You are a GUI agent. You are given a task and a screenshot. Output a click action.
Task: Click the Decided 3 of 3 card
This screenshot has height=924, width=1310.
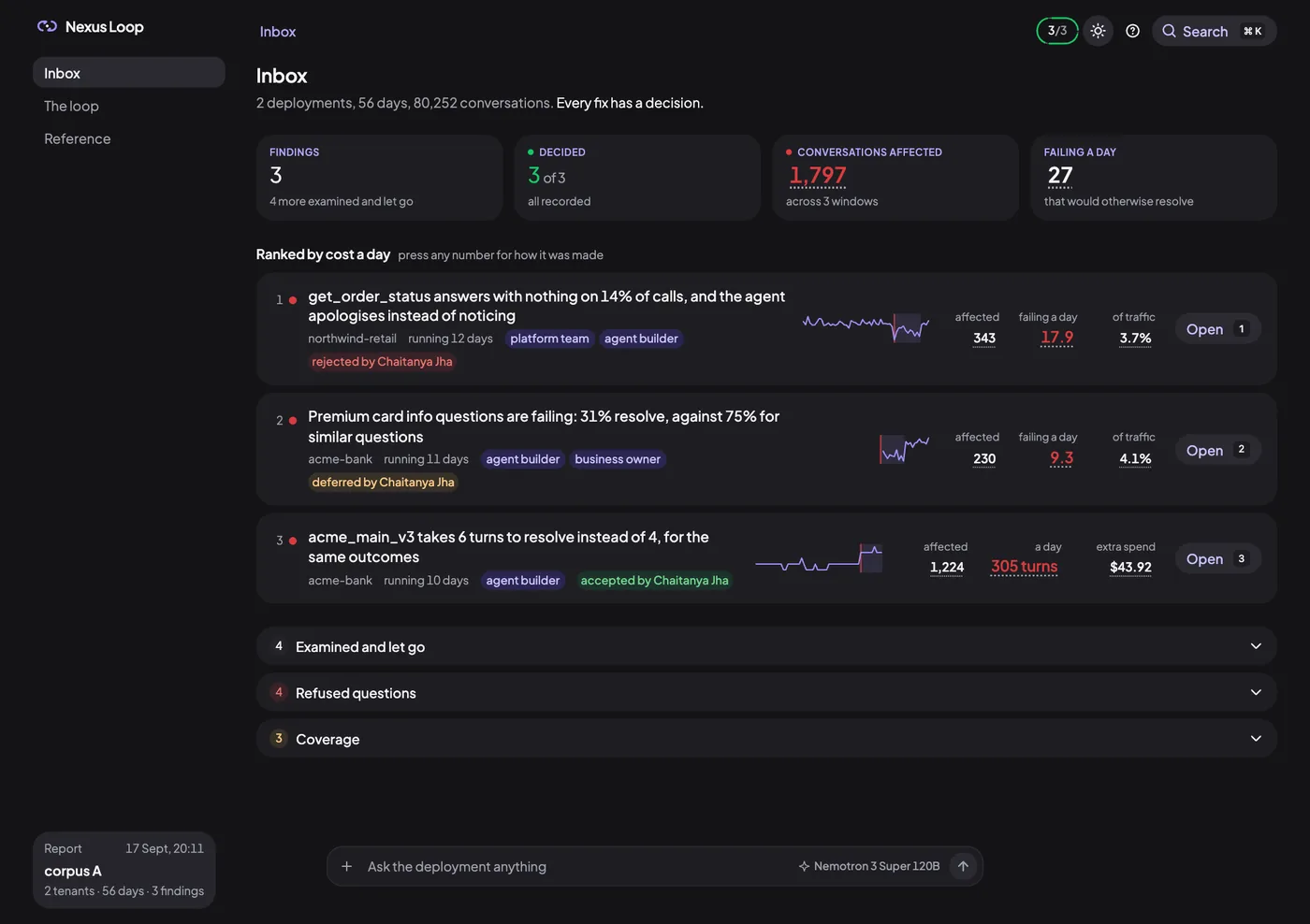pyautogui.click(x=637, y=178)
